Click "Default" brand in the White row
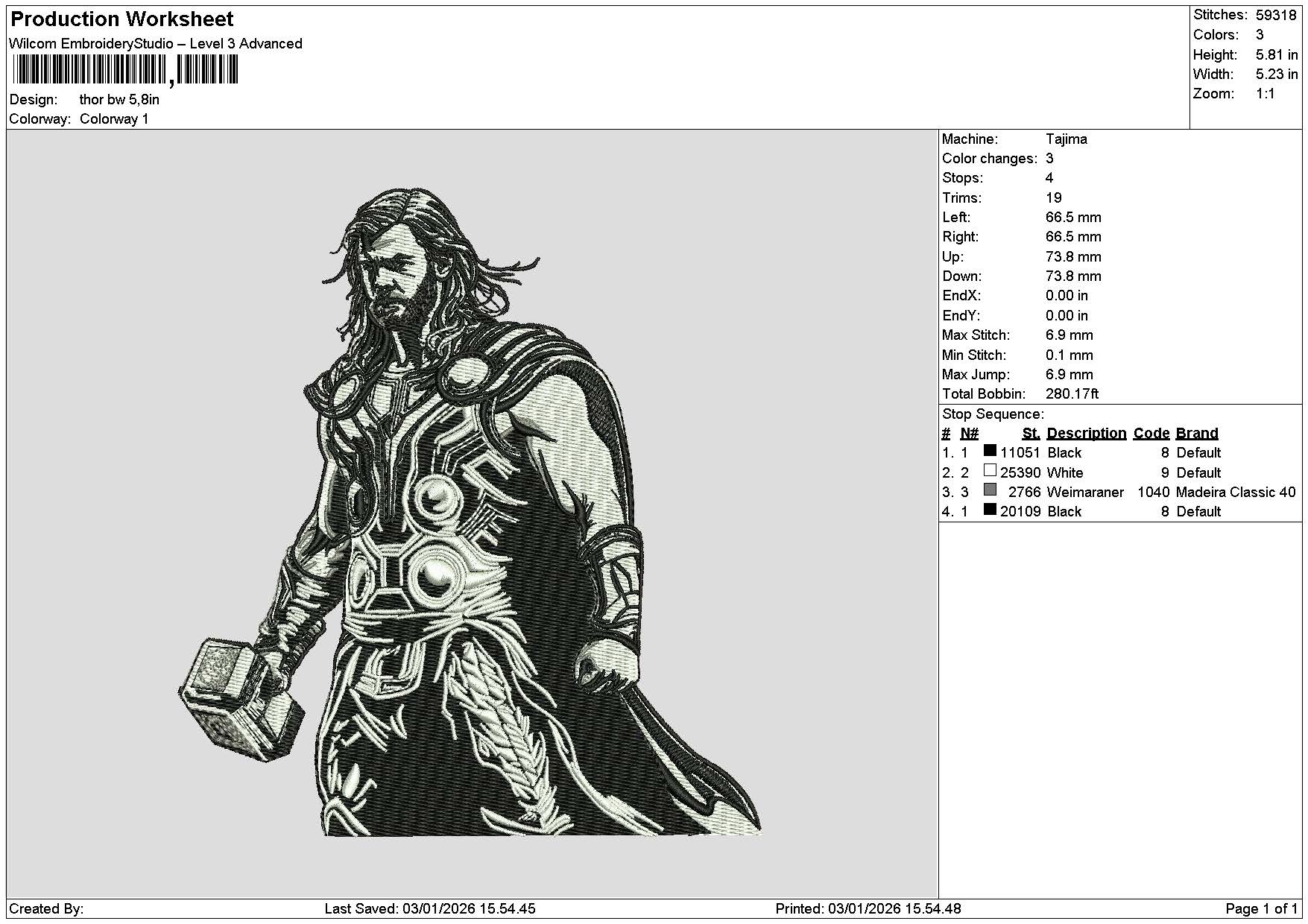Screen dimensions: 1308x924 (x=1198, y=473)
